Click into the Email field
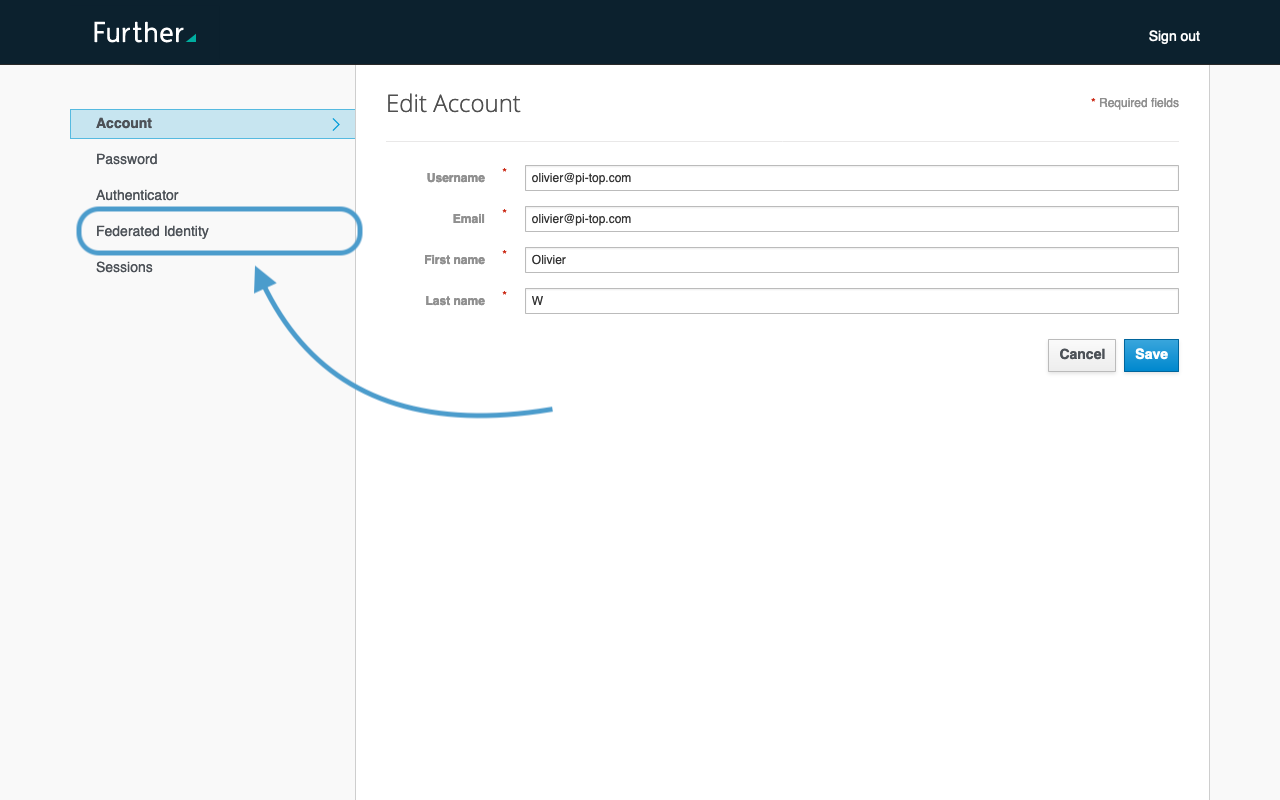The image size is (1280, 800). tap(851, 219)
